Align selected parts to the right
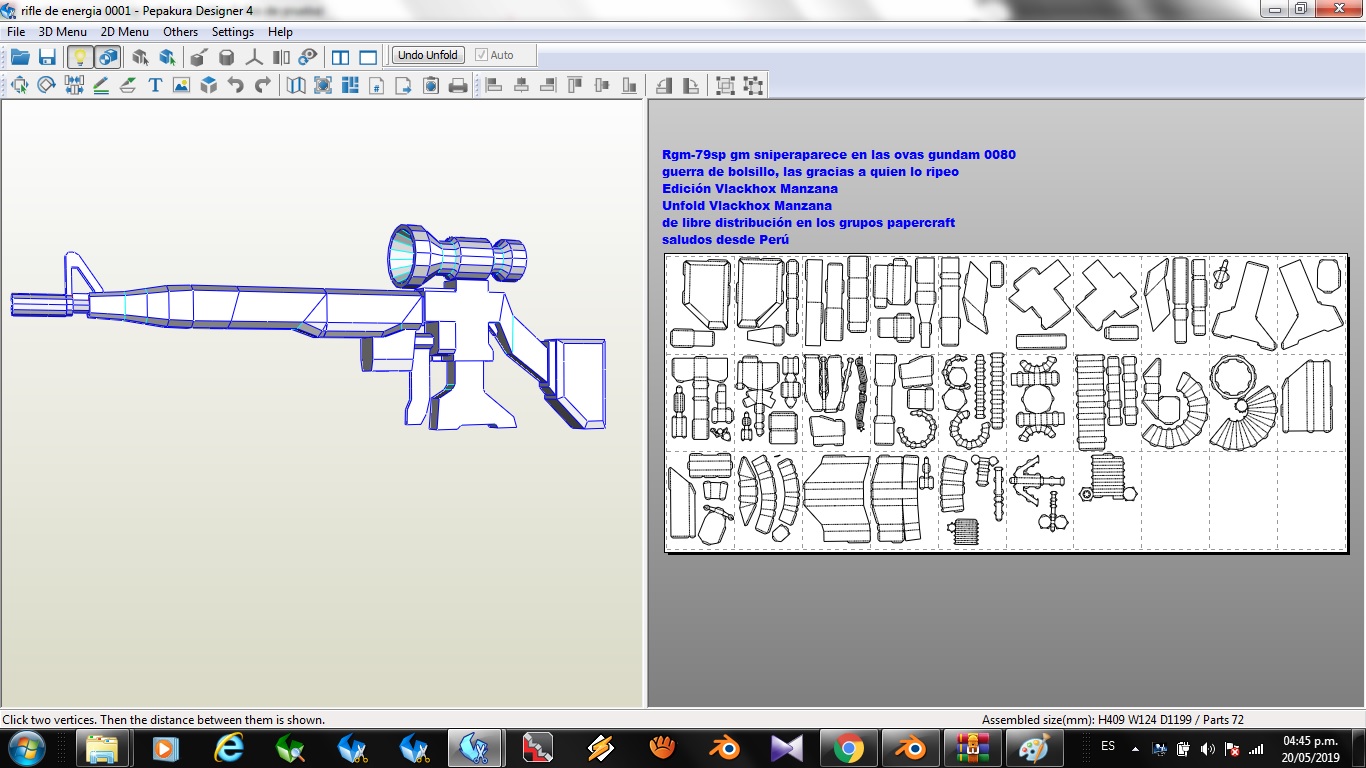This screenshot has width=1366, height=768. coord(548,85)
